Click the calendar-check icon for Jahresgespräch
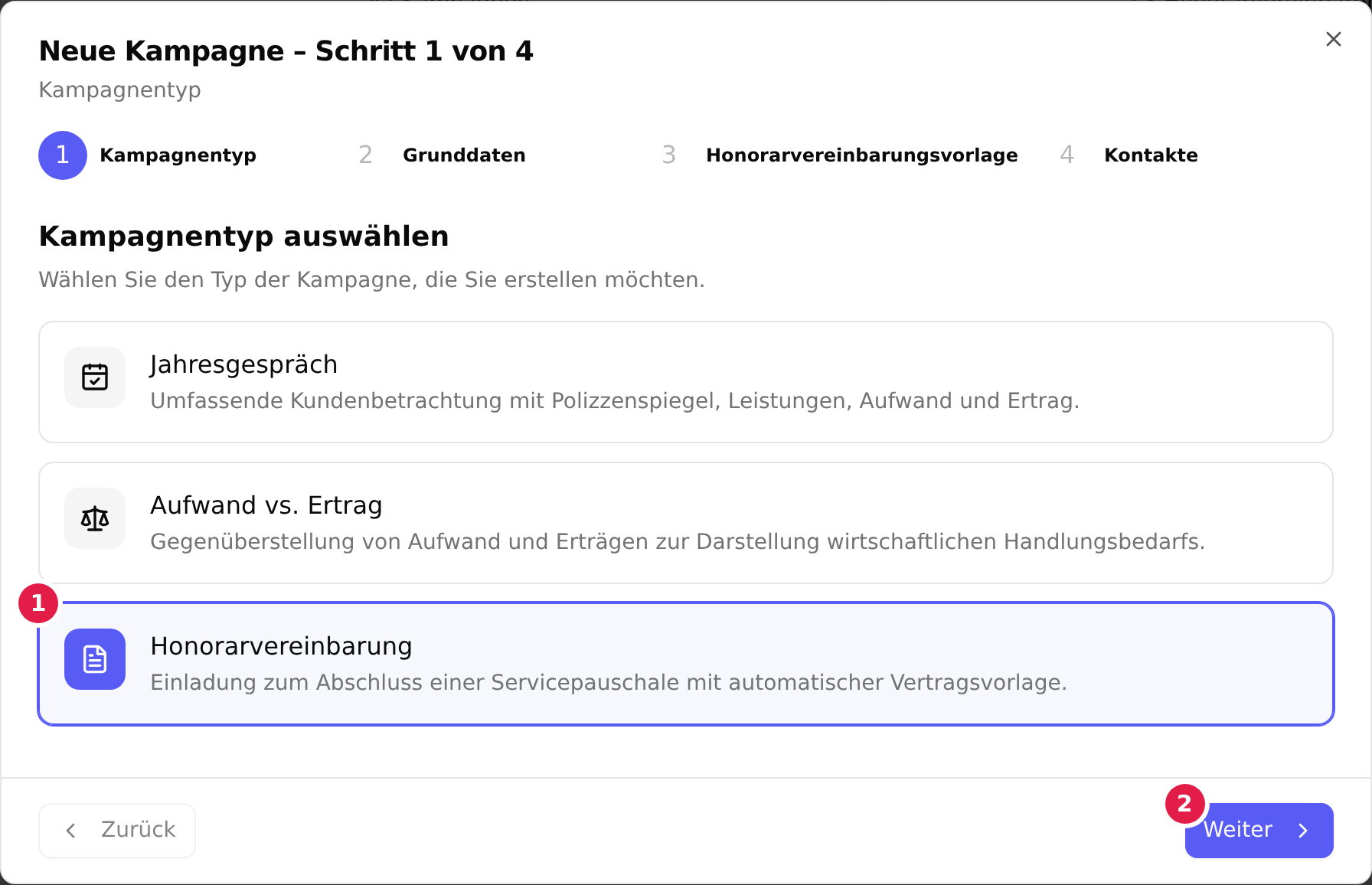Image resolution: width=1372 pixels, height=885 pixels. (95, 377)
